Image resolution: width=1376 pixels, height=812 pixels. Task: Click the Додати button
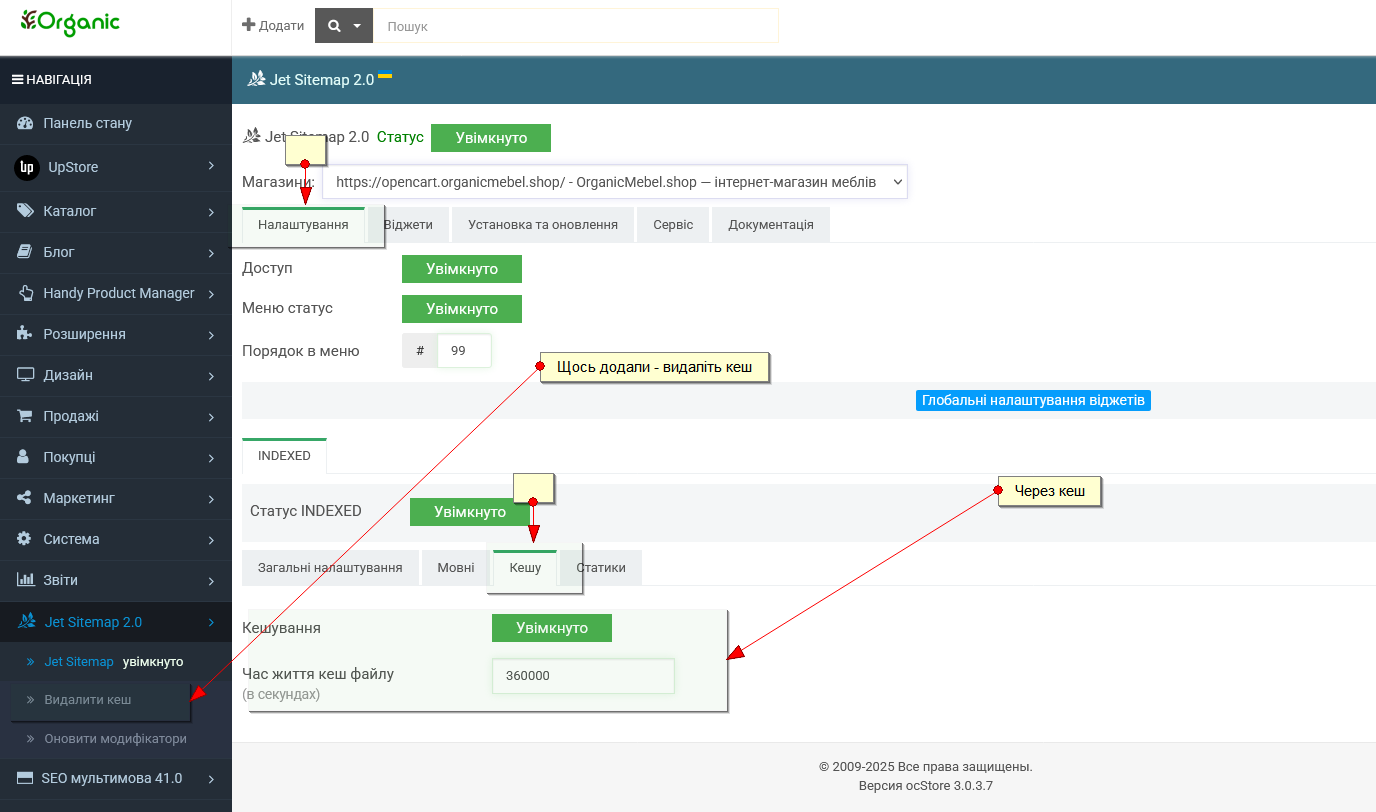[x=273, y=26]
